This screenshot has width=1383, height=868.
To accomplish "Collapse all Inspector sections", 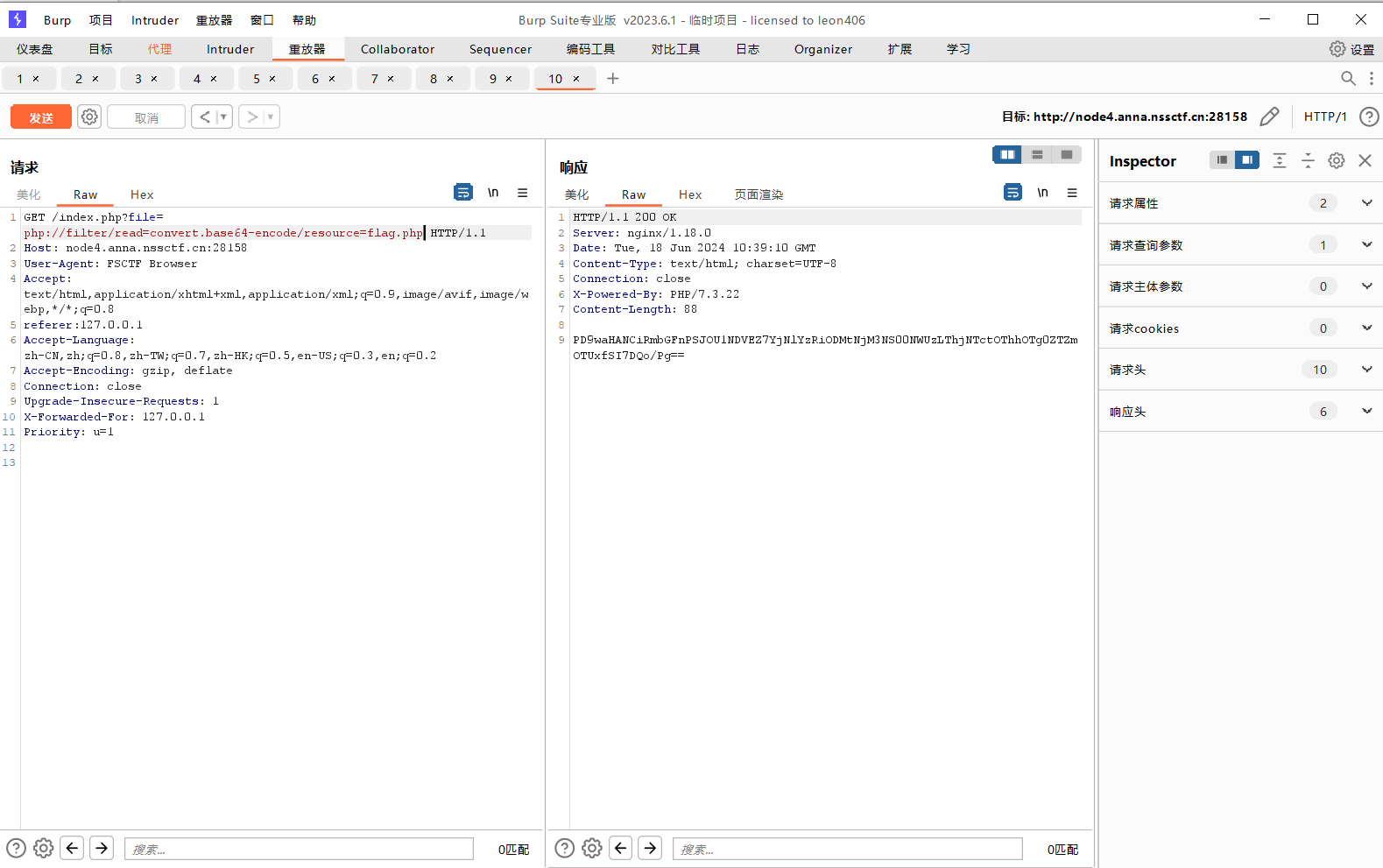I will click(x=1308, y=160).
